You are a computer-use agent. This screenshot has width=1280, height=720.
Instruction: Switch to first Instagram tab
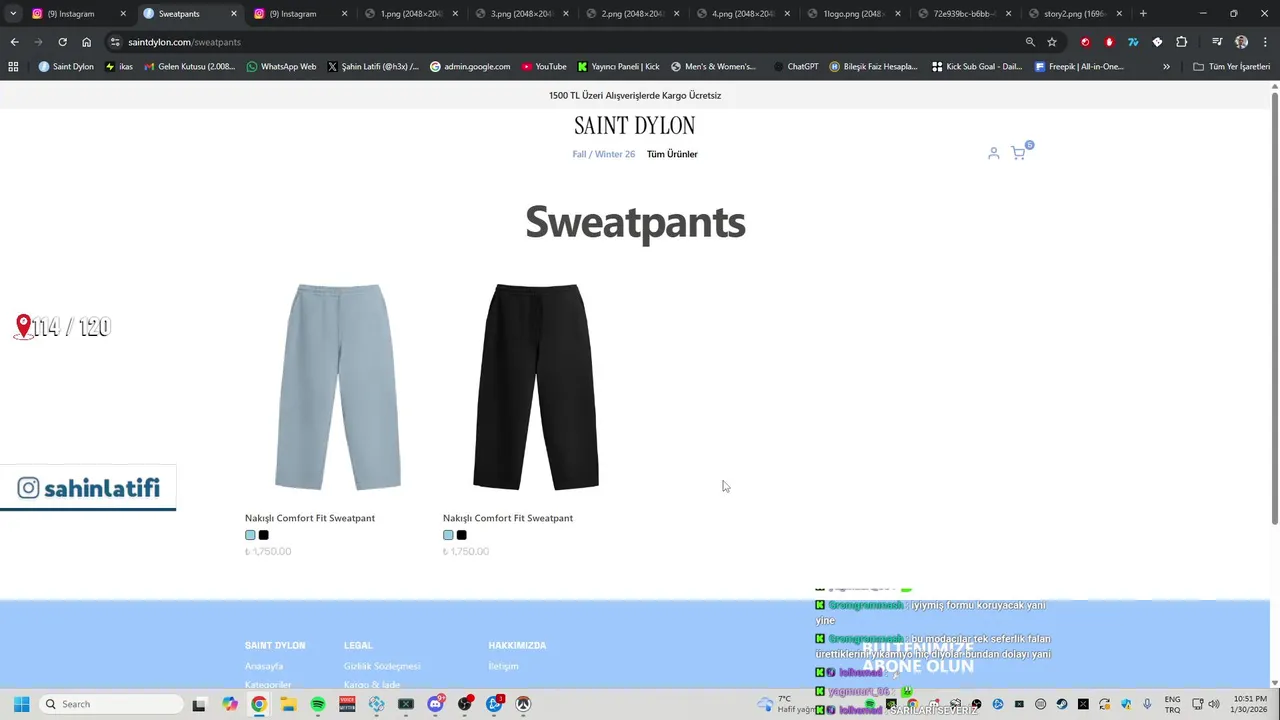coord(78,14)
